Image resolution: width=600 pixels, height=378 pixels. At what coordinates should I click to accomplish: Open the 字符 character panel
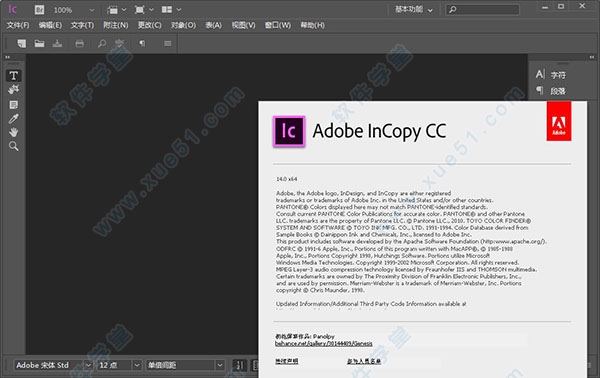click(x=551, y=75)
